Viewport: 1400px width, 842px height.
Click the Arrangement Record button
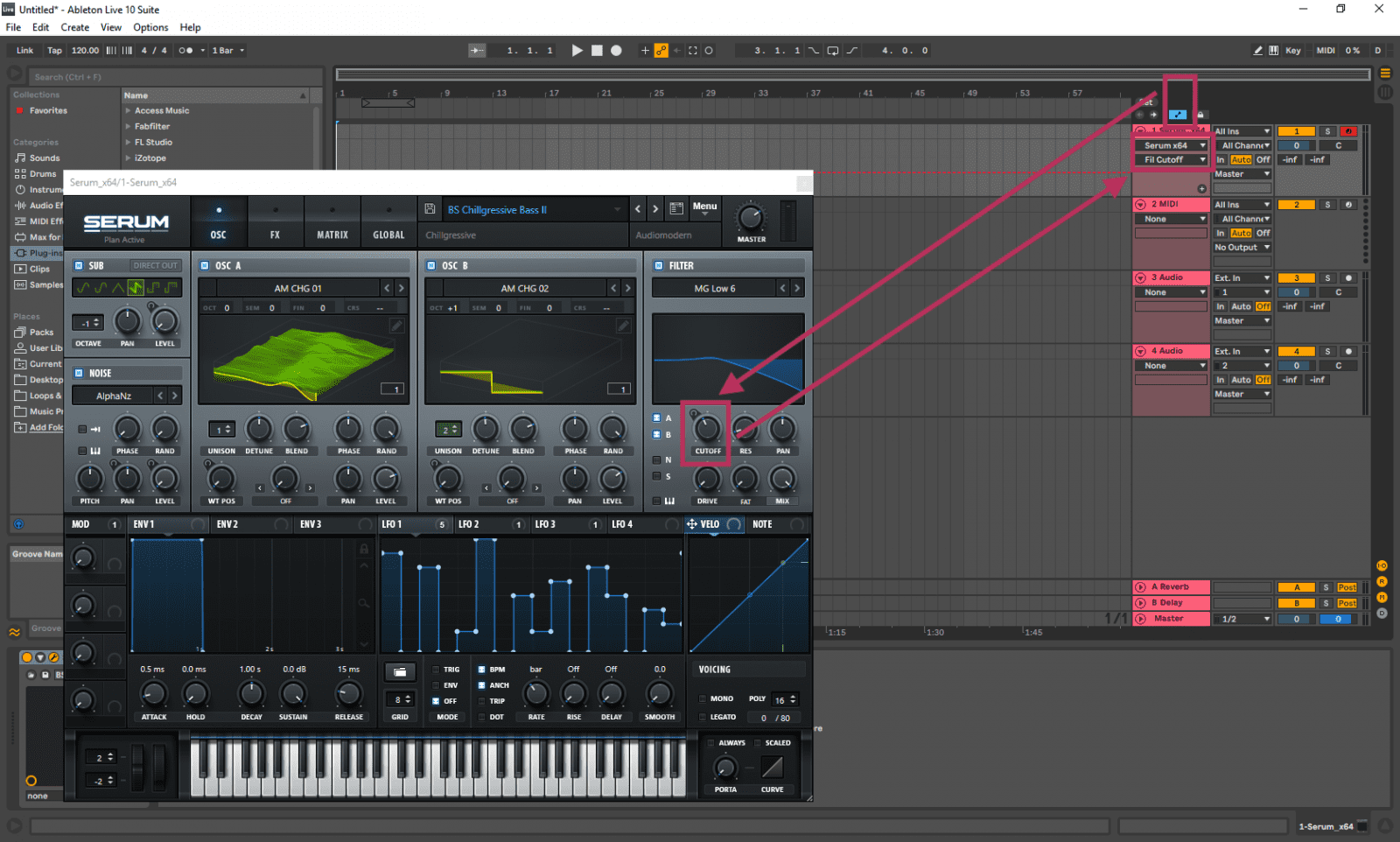coord(616,51)
